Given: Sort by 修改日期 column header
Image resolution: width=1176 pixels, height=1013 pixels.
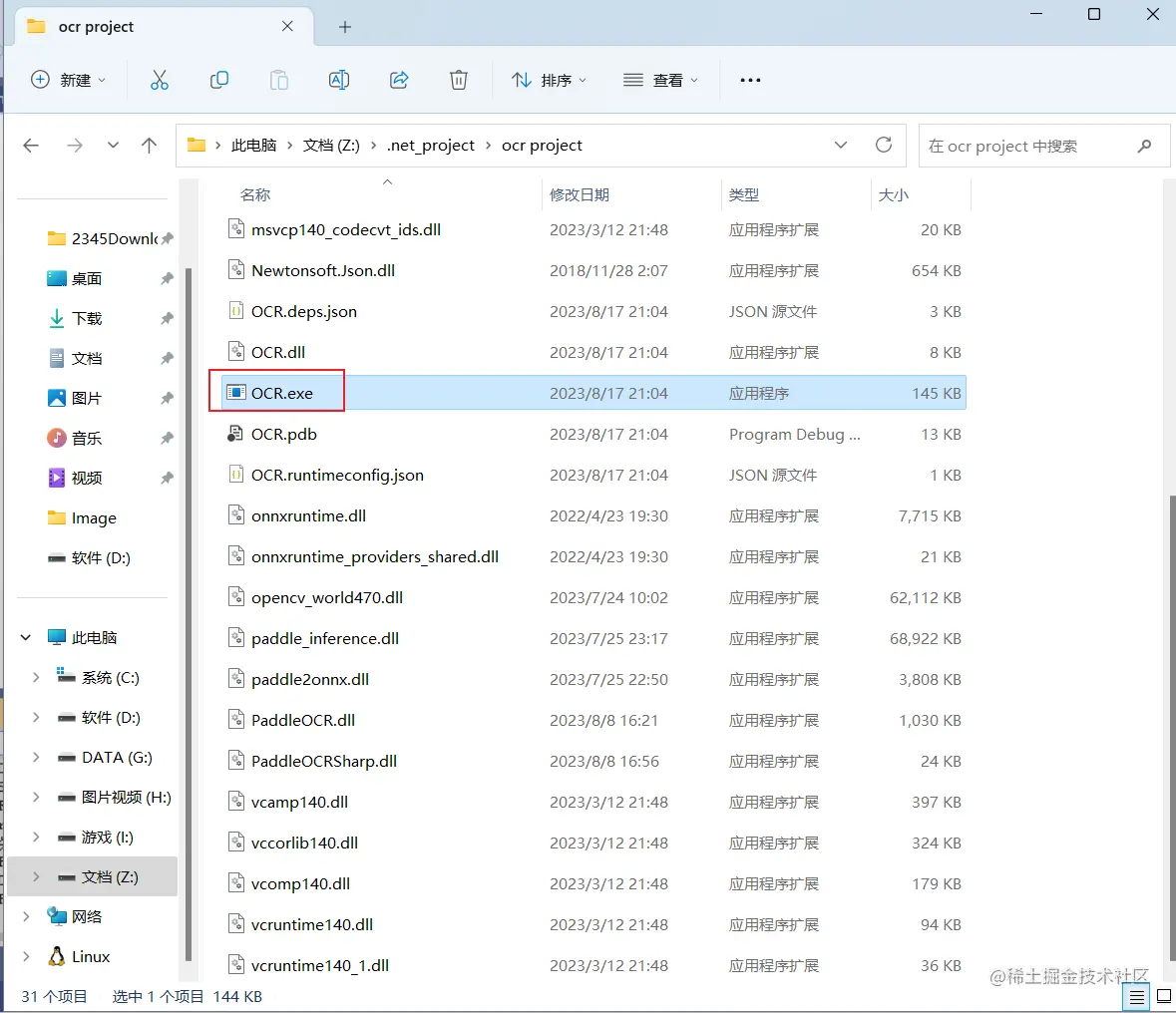Looking at the screenshot, I should click(579, 195).
